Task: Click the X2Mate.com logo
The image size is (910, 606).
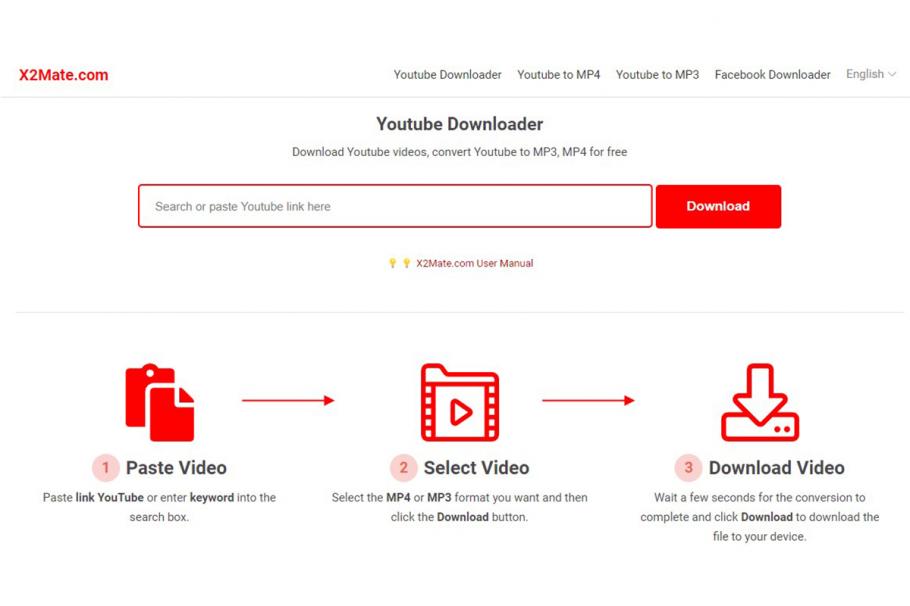Action: (x=63, y=75)
